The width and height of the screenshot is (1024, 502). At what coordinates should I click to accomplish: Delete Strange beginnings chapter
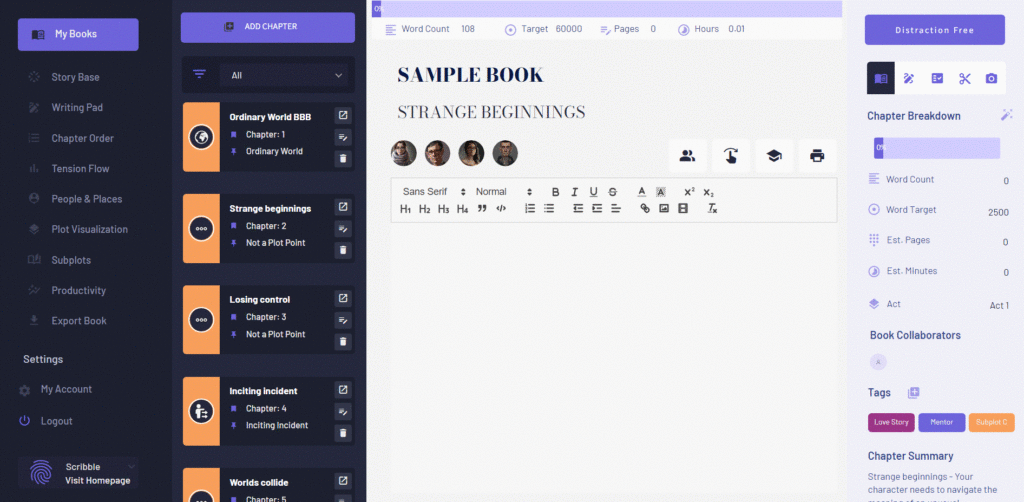(x=343, y=249)
